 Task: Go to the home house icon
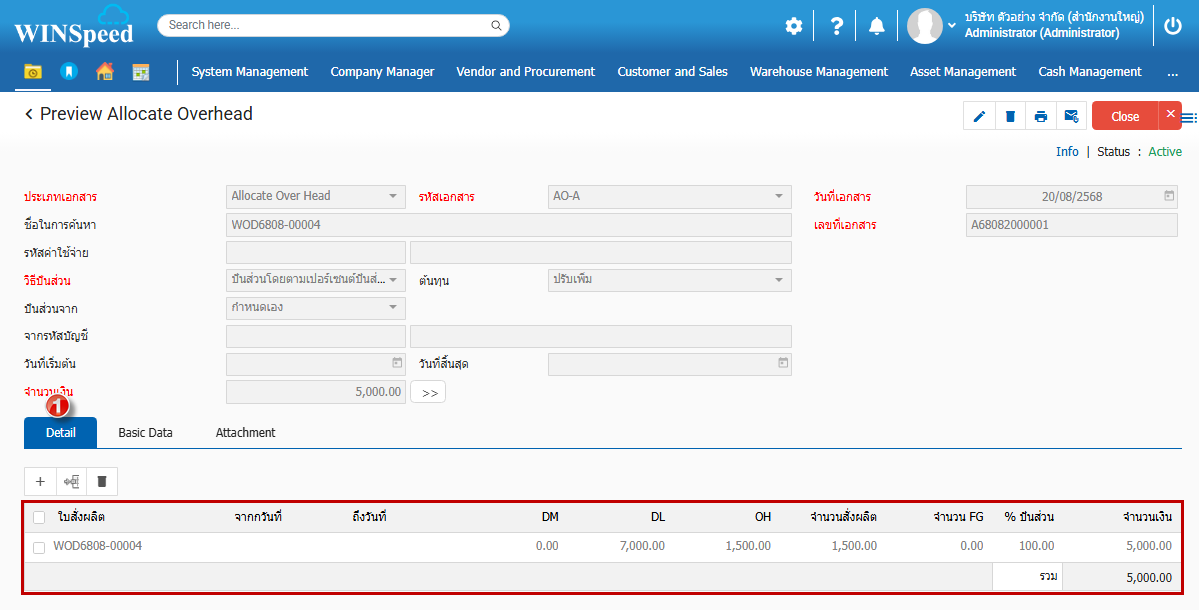pos(105,72)
